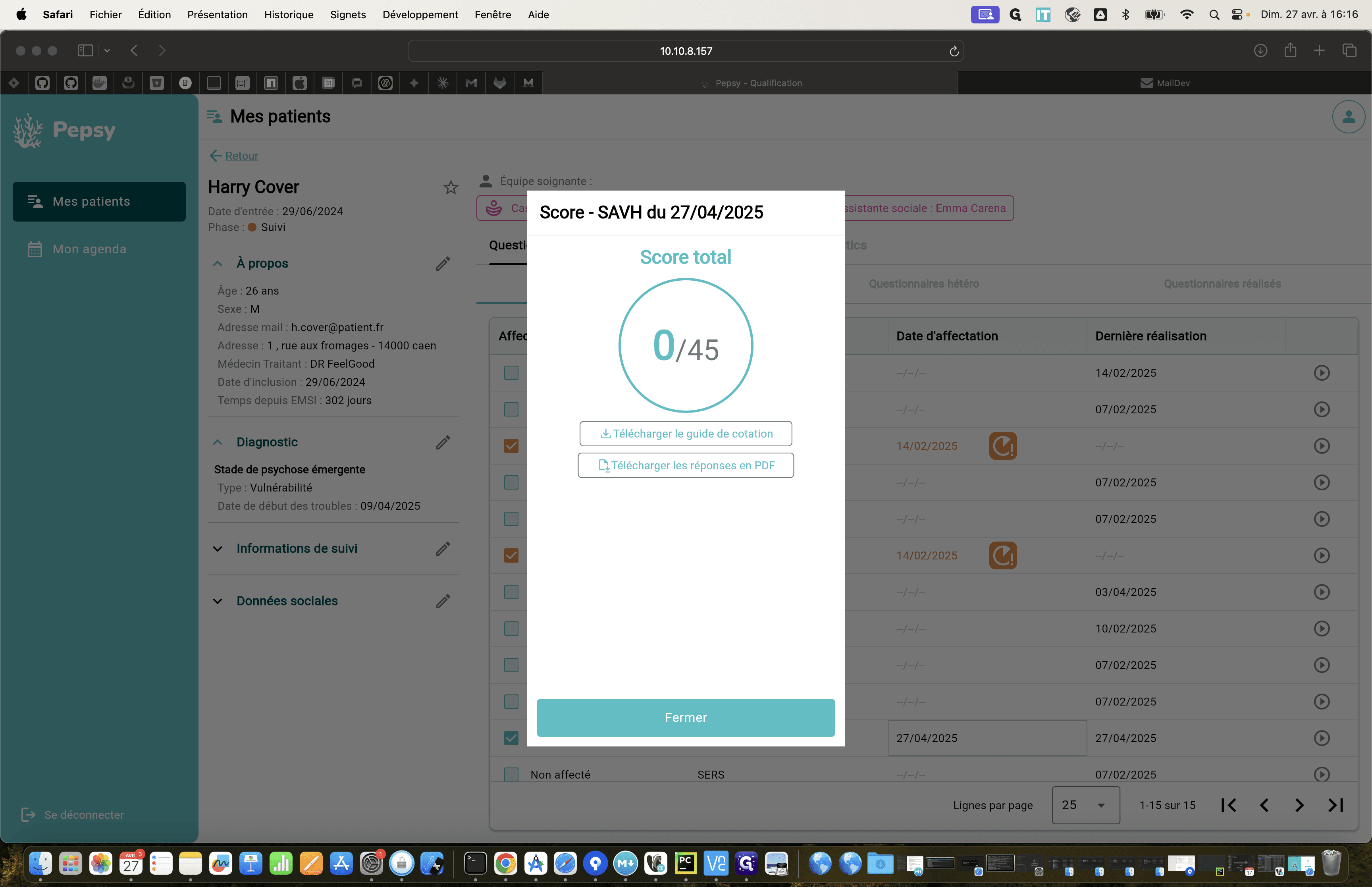This screenshot has width=1372, height=887.
Task: Switch to Questionnaires réalisés tab
Action: tap(1222, 283)
